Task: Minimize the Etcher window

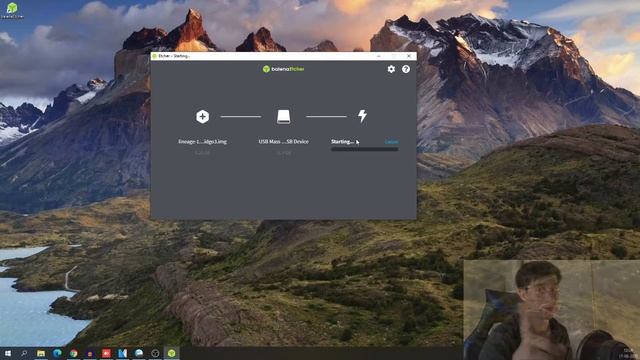Action: click(379, 56)
